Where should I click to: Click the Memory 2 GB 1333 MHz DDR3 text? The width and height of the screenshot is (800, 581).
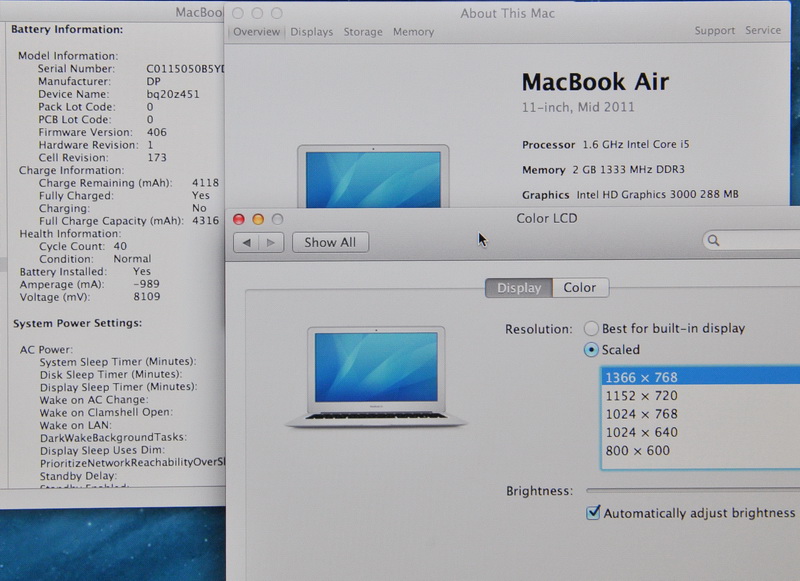point(603,169)
